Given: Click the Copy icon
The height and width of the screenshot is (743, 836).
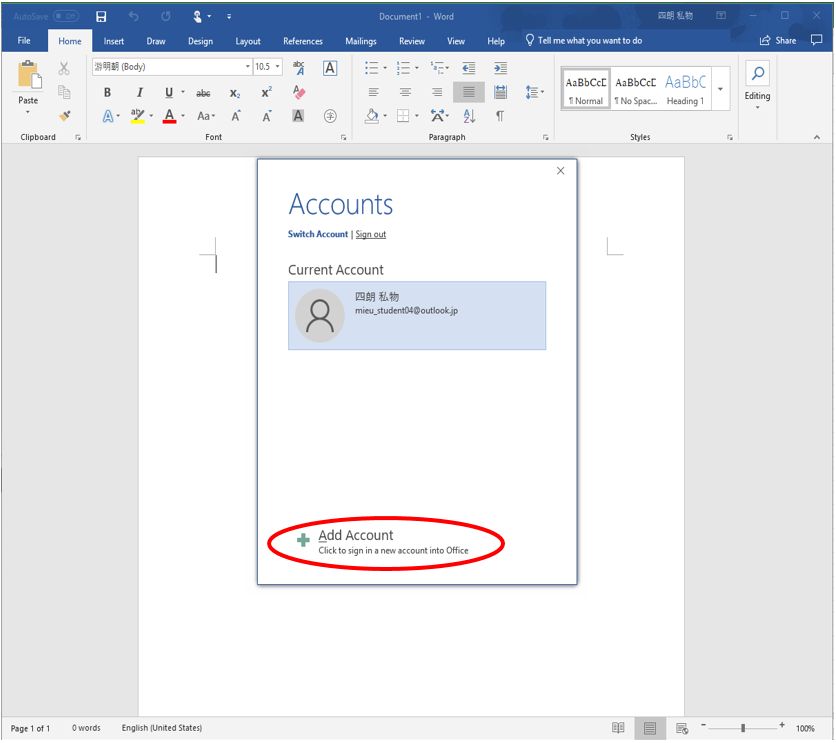Looking at the screenshot, I should pos(64,92).
